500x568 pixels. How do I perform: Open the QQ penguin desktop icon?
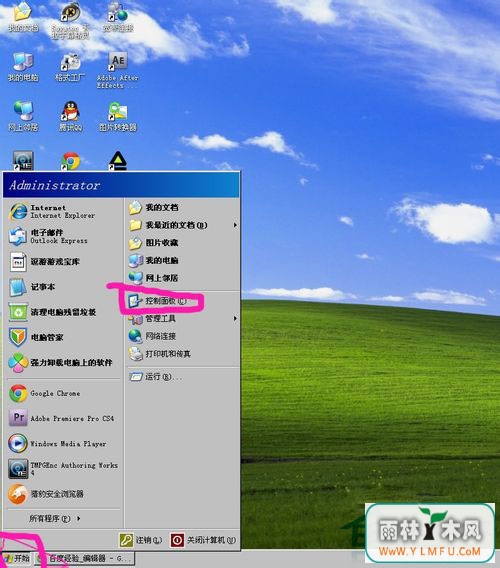click(x=71, y=116)
